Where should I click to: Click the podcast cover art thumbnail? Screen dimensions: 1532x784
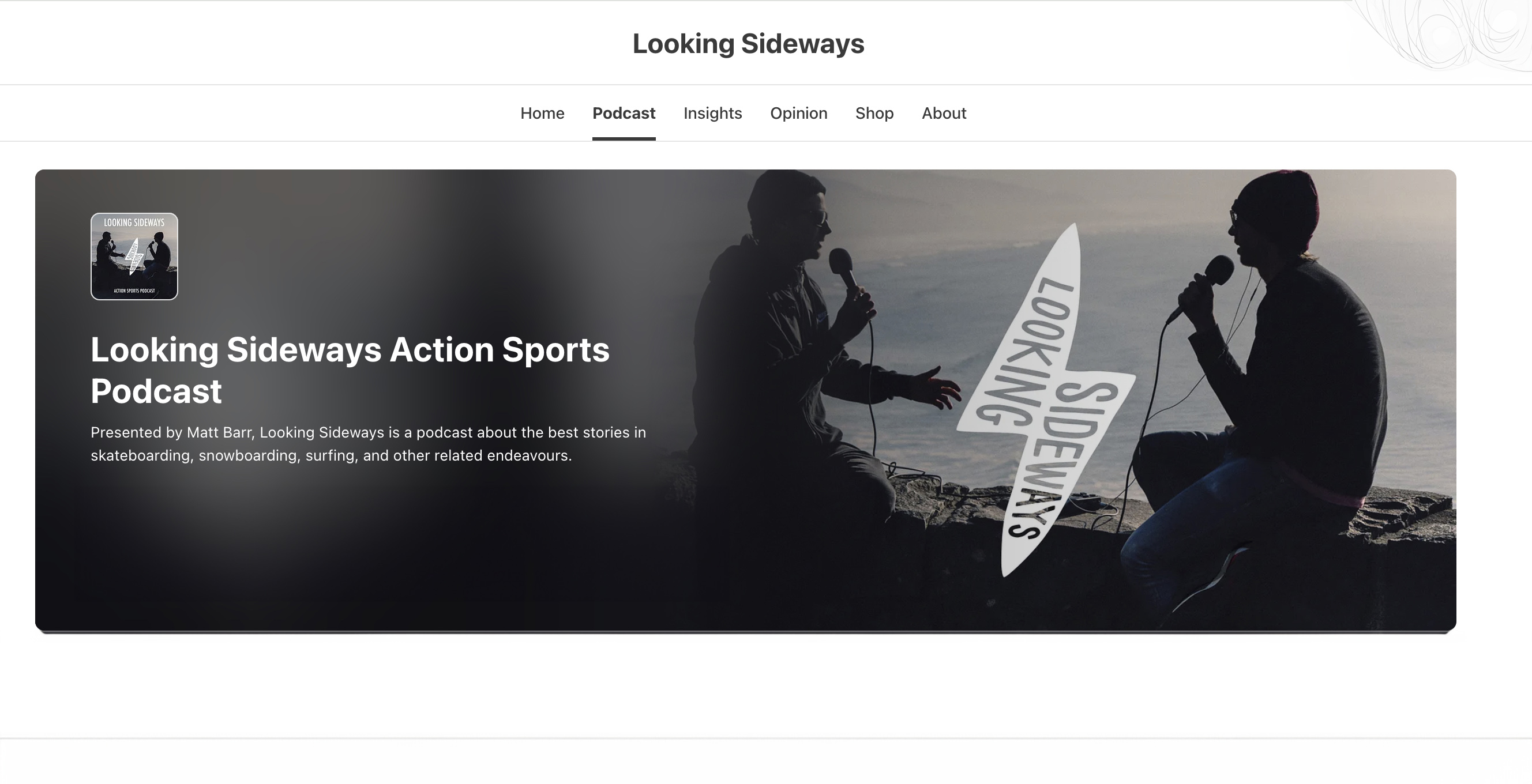click(x=134, y=256)
